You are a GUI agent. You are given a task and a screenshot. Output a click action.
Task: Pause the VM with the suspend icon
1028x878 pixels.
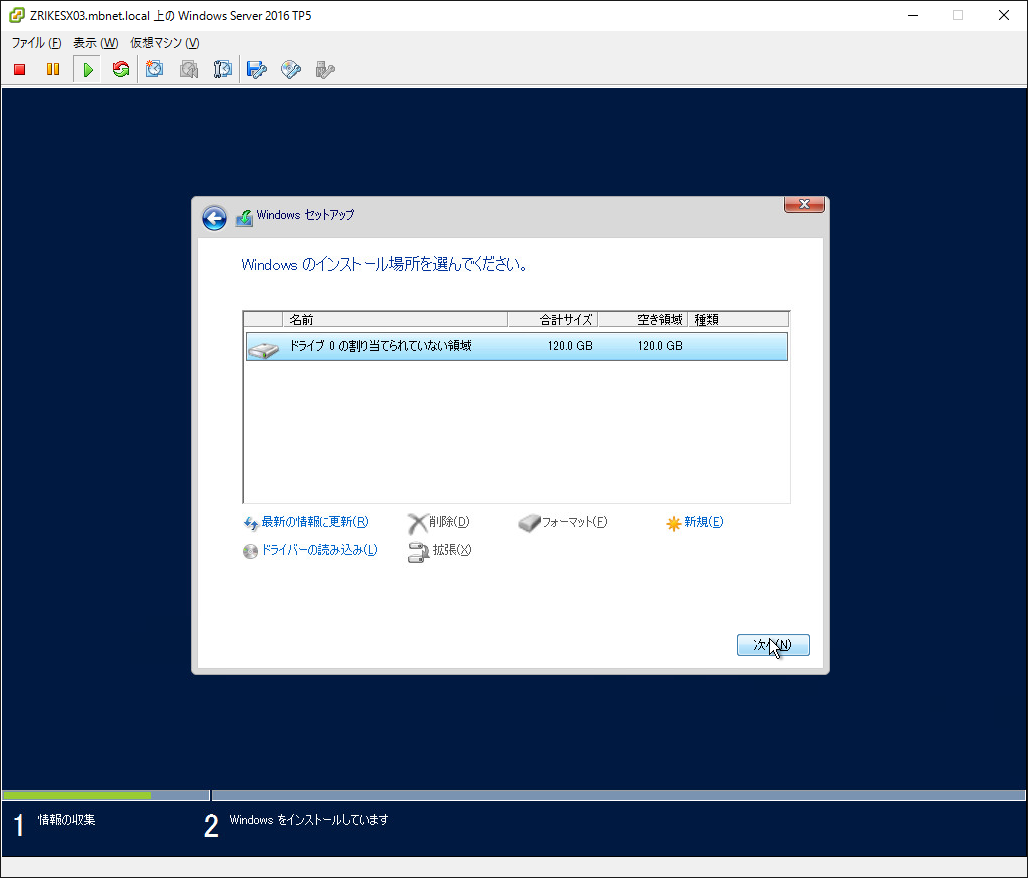click(53, 69)
